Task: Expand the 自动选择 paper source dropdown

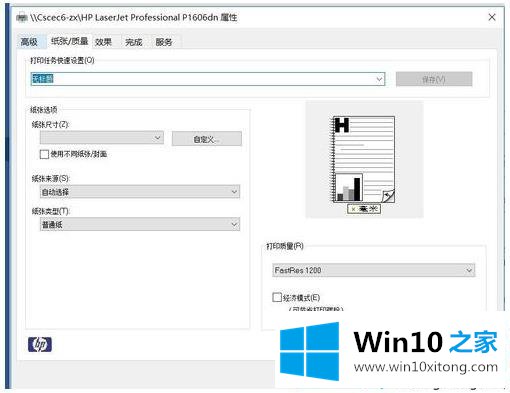Action: point(140,192)
